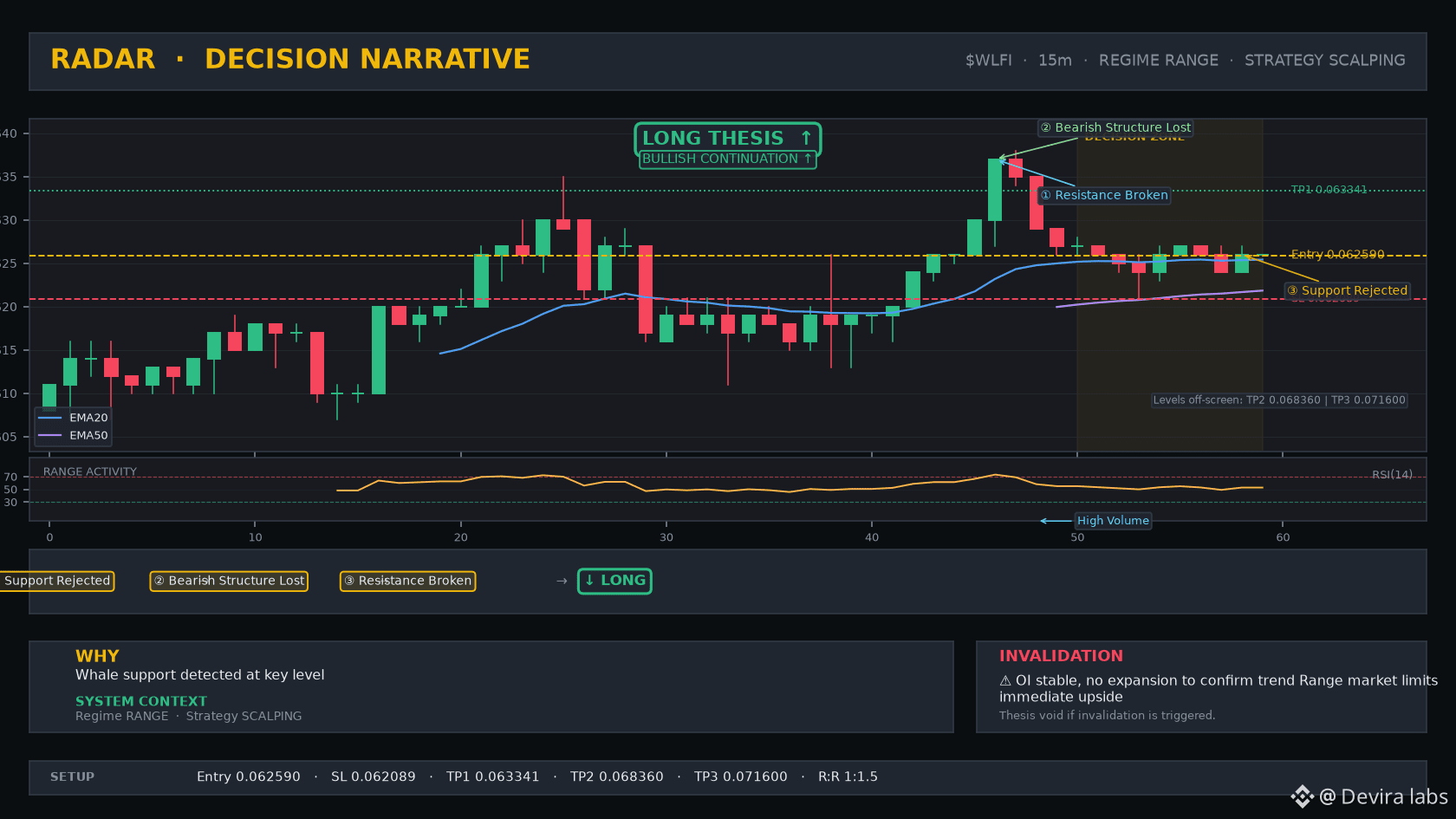Click TP2 0.068360 in the setup bar

617,777
